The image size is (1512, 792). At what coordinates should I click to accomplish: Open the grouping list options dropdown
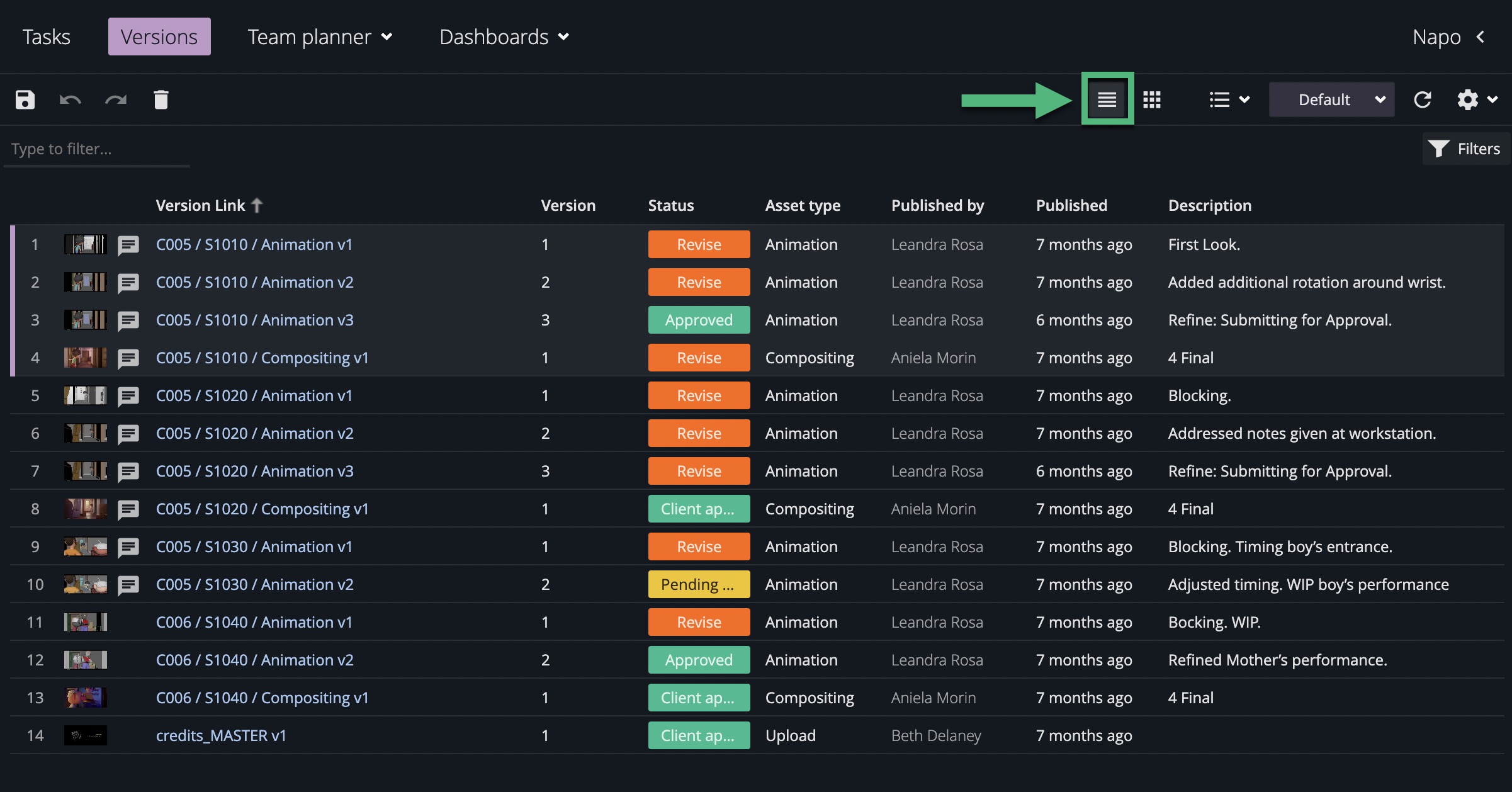(x=1229, y=99)
